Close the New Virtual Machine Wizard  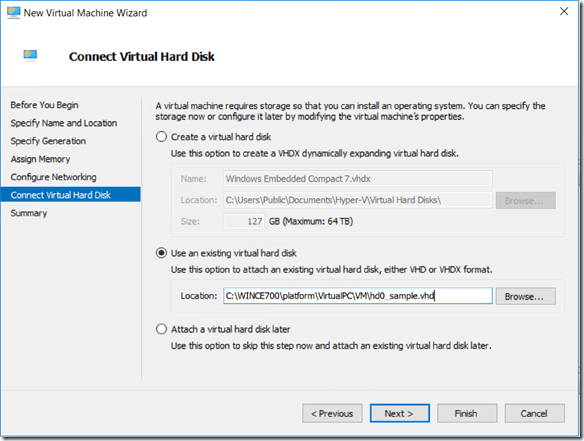tap(564, 12)
